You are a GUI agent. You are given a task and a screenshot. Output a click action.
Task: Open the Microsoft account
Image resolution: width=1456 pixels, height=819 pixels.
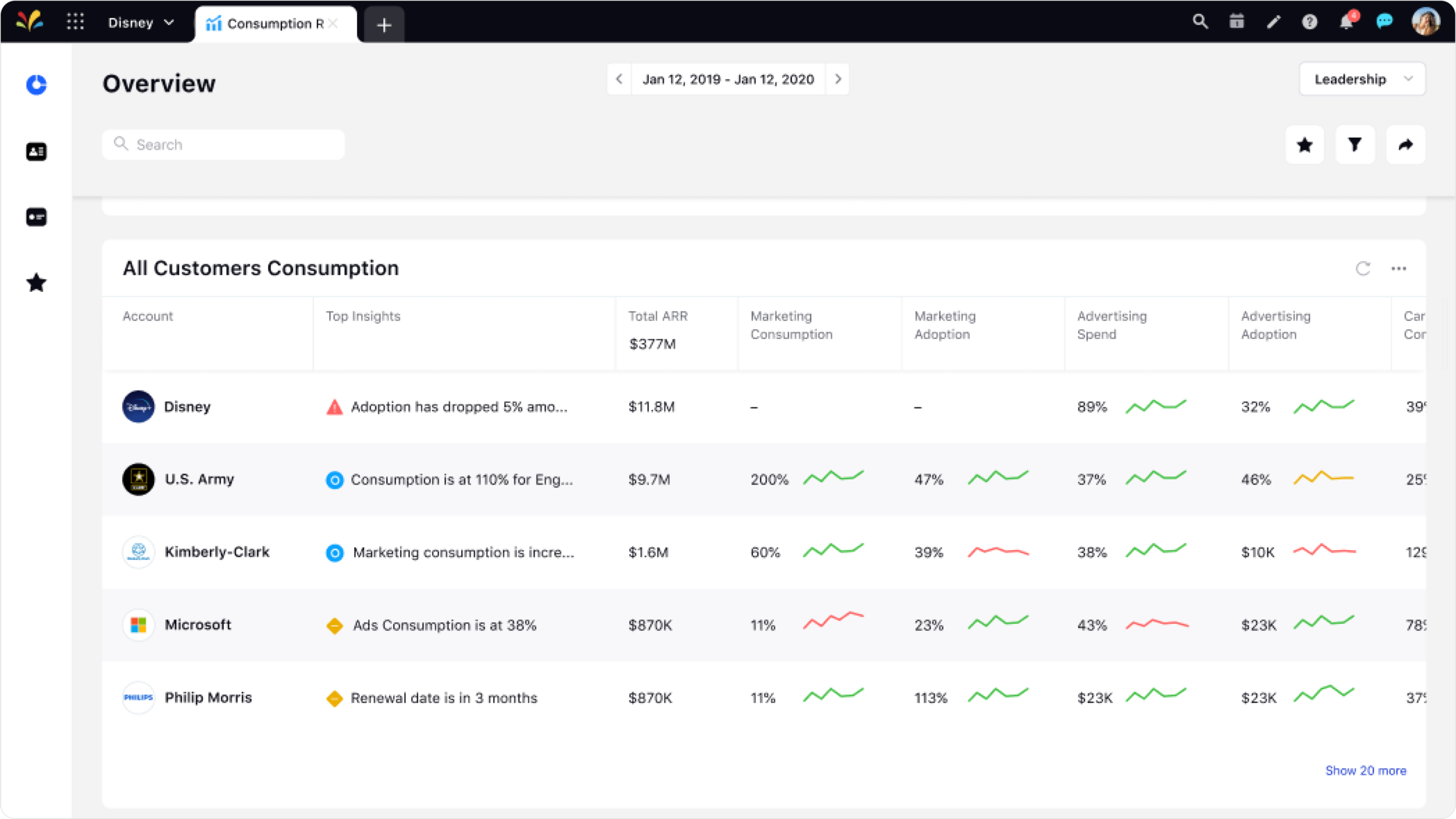197,625
